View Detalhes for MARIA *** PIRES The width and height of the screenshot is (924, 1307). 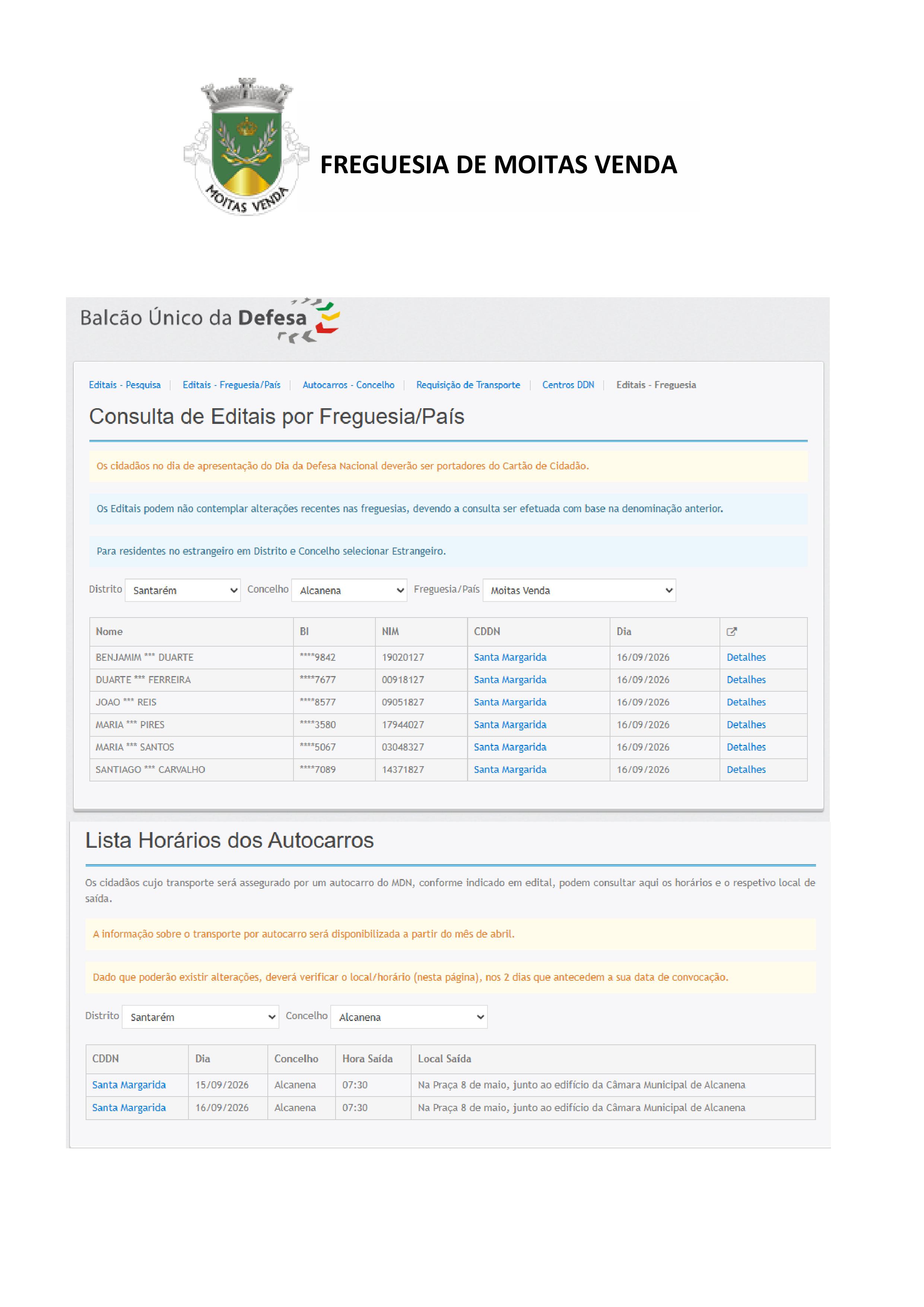tap(746, 725)
